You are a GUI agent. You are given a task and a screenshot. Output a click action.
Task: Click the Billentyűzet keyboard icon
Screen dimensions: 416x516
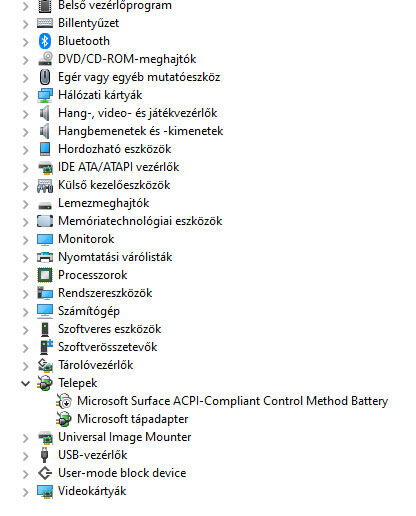pos(45,23)
